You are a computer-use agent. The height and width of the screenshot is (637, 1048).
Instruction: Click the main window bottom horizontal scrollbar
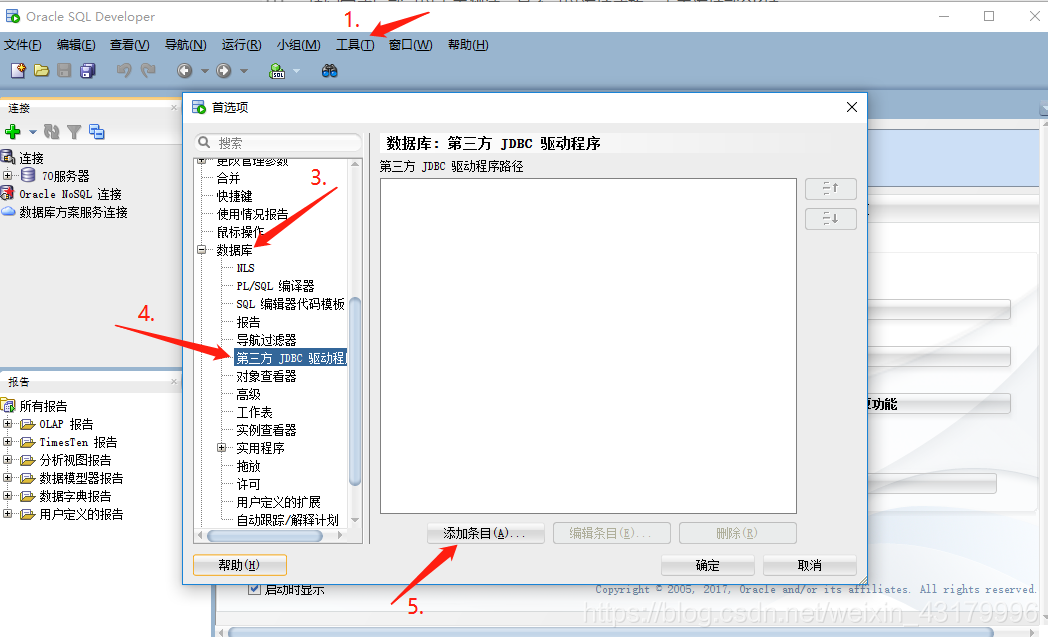coord(610,632)
